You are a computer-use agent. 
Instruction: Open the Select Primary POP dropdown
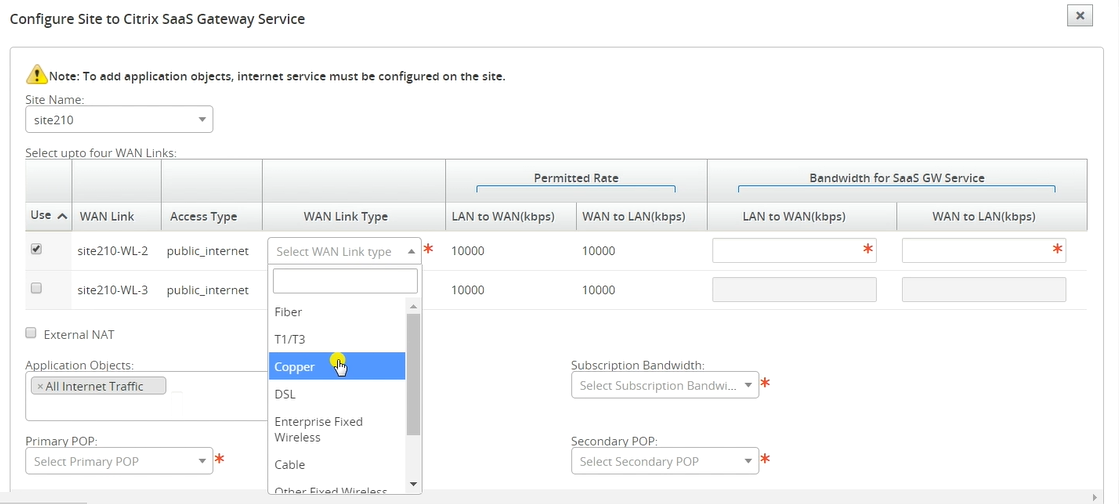tap(119, 461)
